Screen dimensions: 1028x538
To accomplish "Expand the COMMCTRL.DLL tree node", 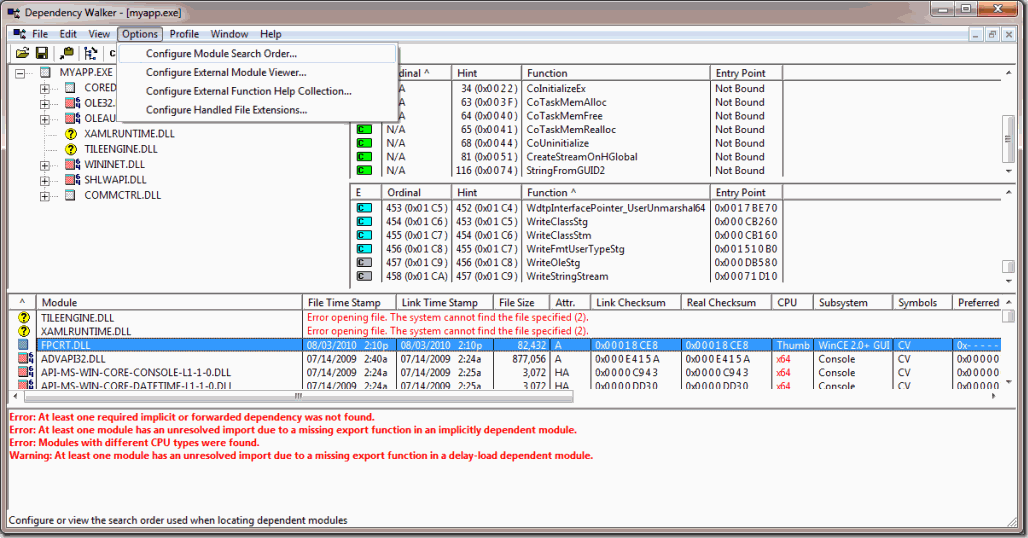I will pyautogui.click(x=45, y=196).
